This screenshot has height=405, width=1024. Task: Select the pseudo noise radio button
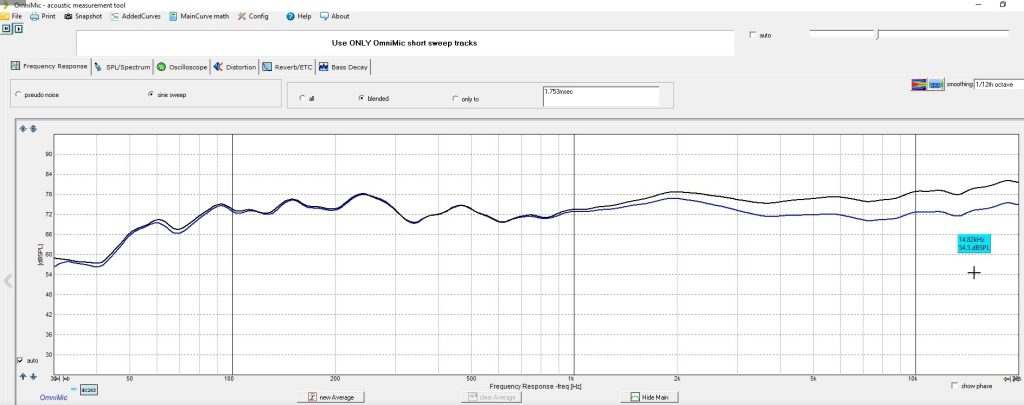pos(16,95)
